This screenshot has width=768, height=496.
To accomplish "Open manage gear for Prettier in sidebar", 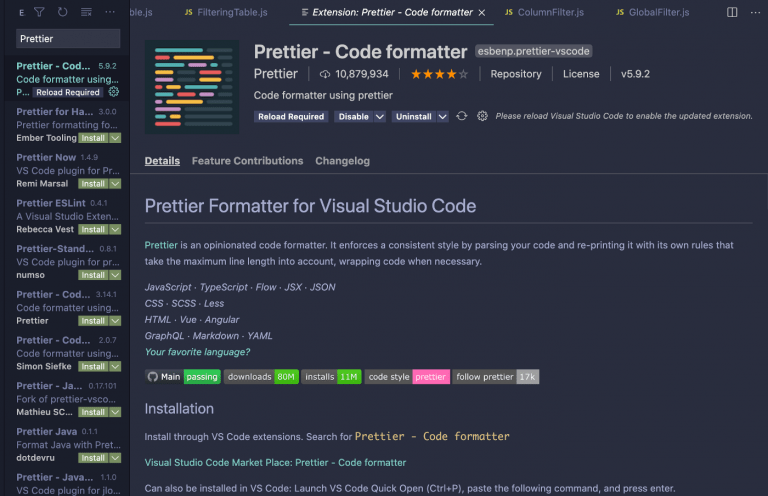I will [114, 92].
